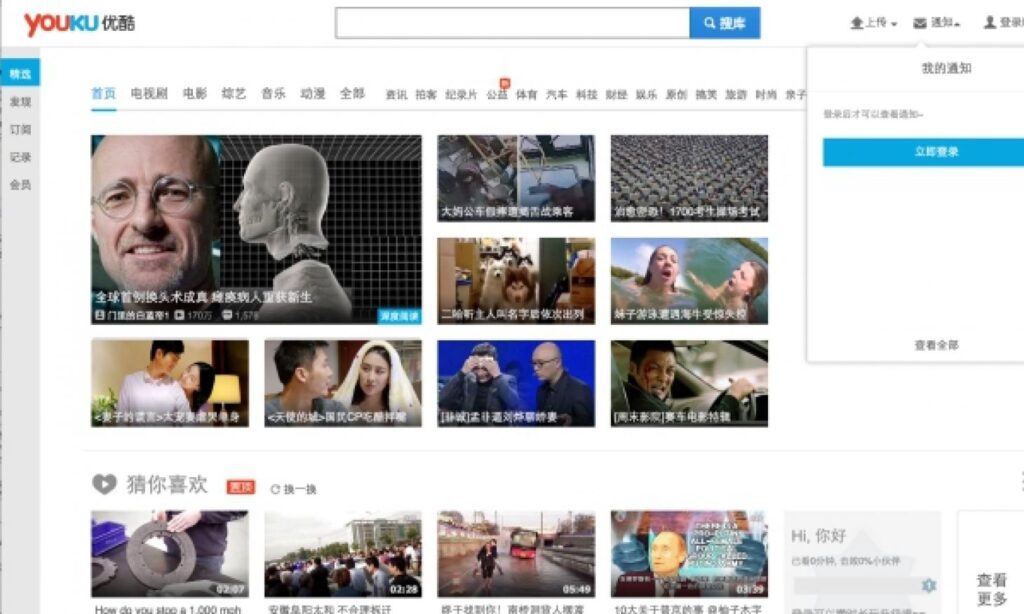
Task: Play the 02:07 brake disc video
Action: (170, 554)
